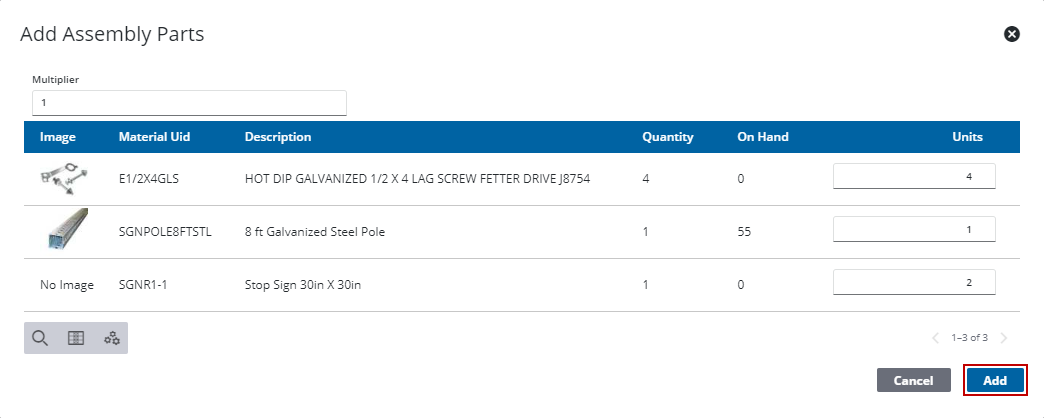Go to the next page of results
This screenshot has height=418, width=1044.
[1003, 338]
